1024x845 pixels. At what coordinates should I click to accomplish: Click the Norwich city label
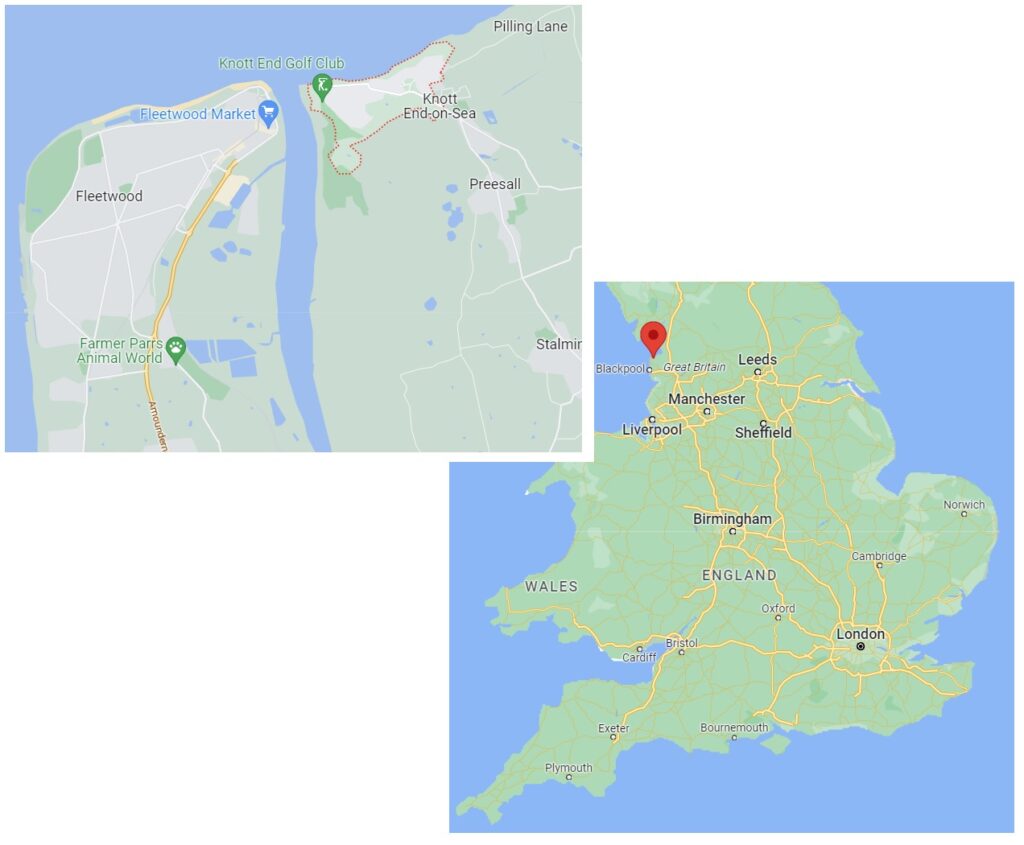pos(964,505)
